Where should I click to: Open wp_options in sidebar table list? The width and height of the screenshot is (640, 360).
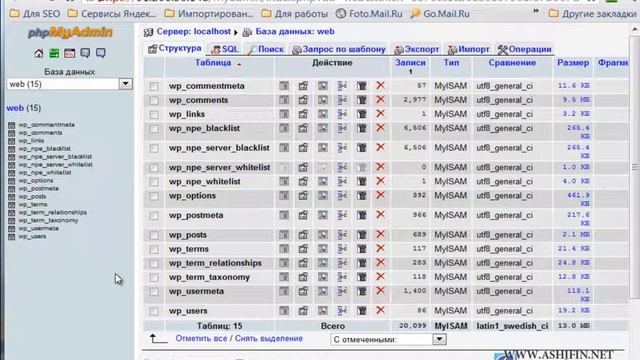pos(36,181)
